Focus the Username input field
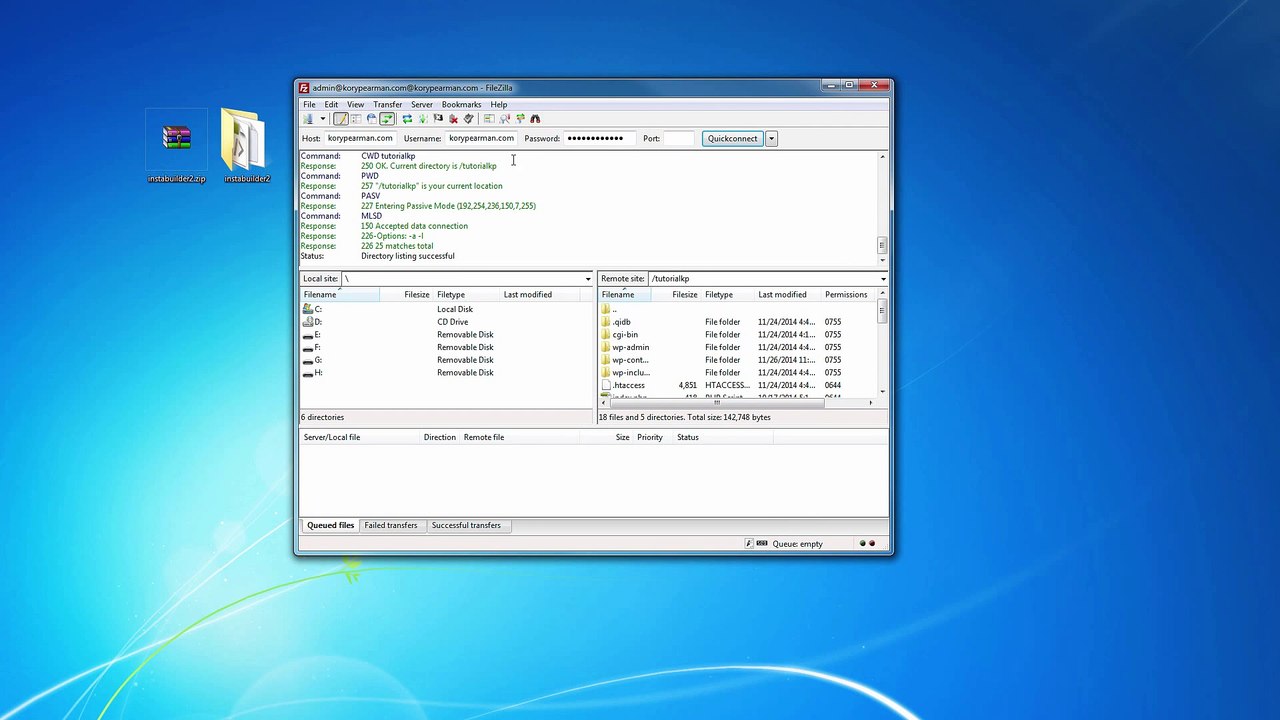1280x720 pixels. [481, 139]
